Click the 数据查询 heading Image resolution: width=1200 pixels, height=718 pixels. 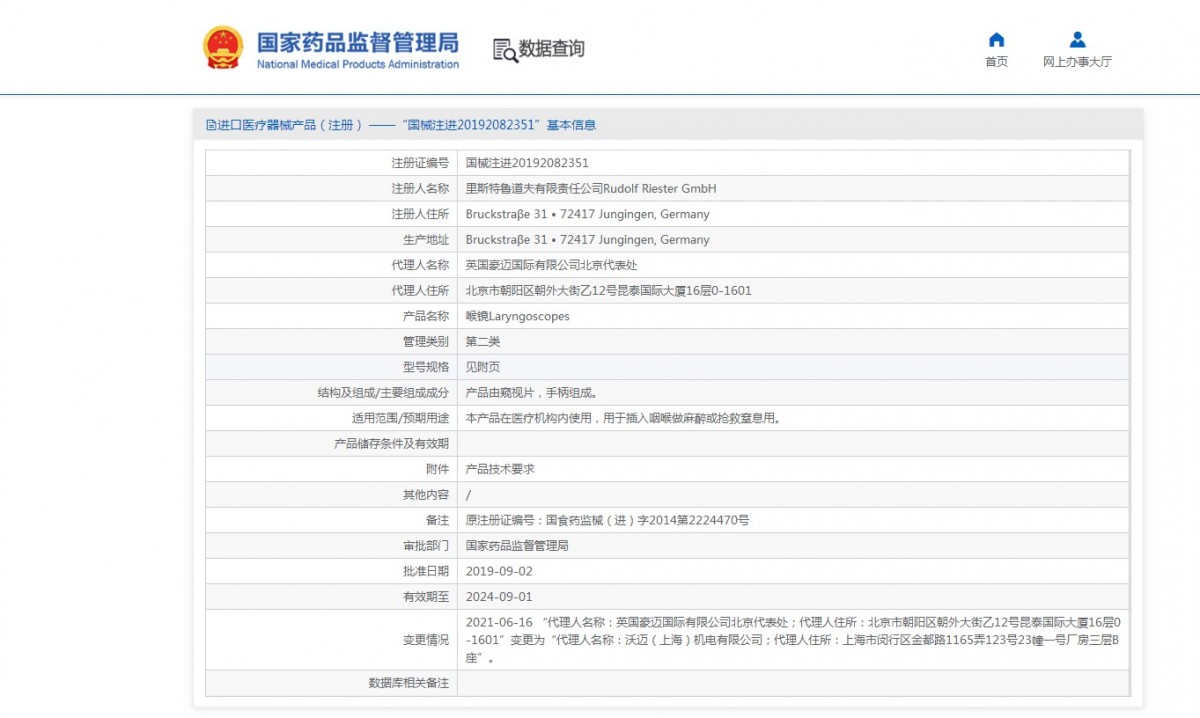click(551, 49)
